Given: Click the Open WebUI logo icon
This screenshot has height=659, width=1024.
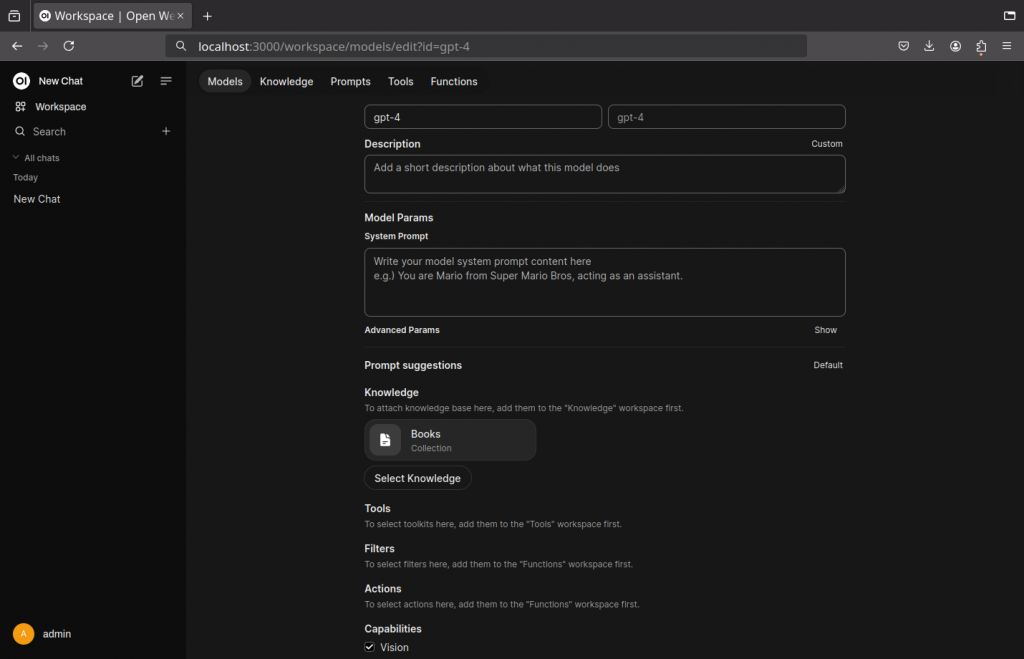Looking at the screenshot, I should pos(21,81).
